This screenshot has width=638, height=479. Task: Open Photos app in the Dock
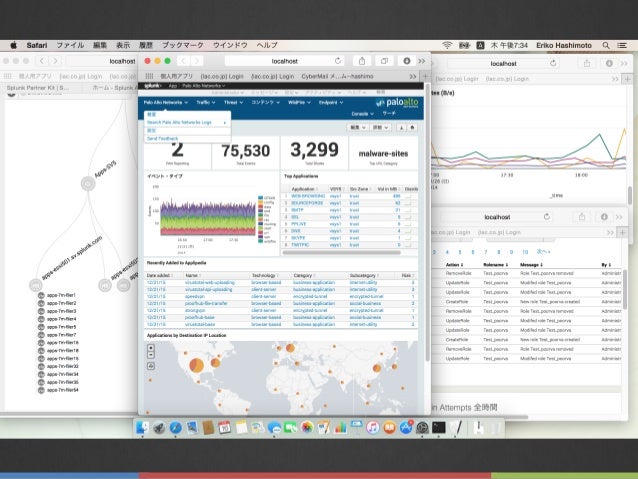pos(307,427)
